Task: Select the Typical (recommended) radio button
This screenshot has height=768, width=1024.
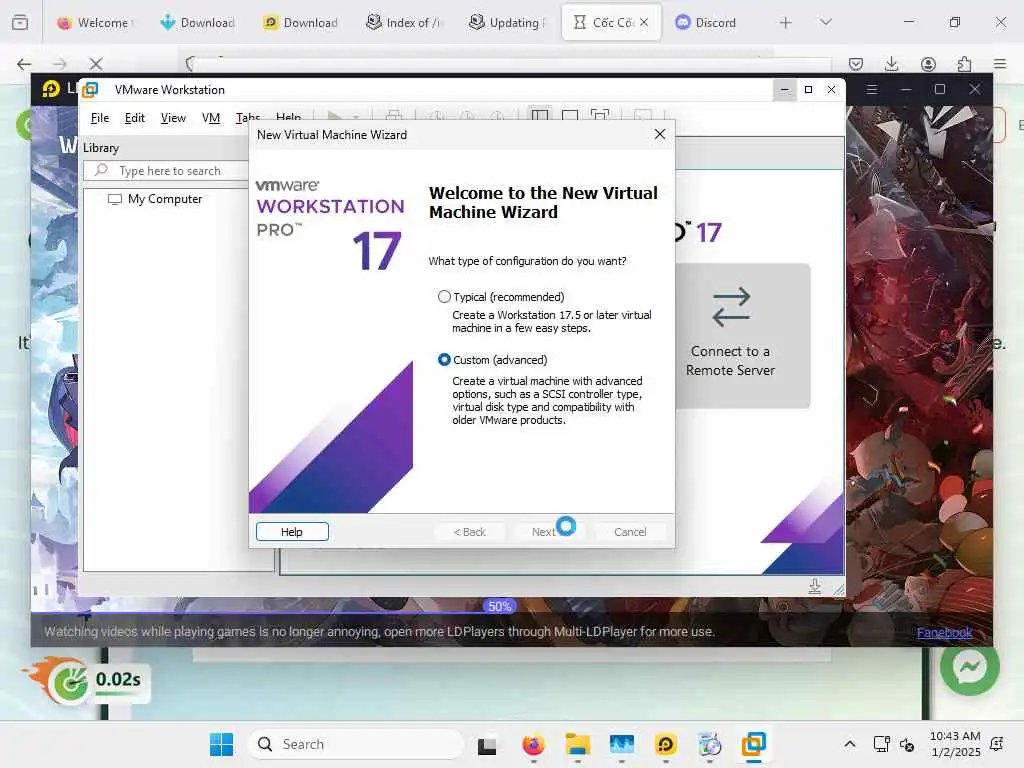Action: click(x=444, y=296)
